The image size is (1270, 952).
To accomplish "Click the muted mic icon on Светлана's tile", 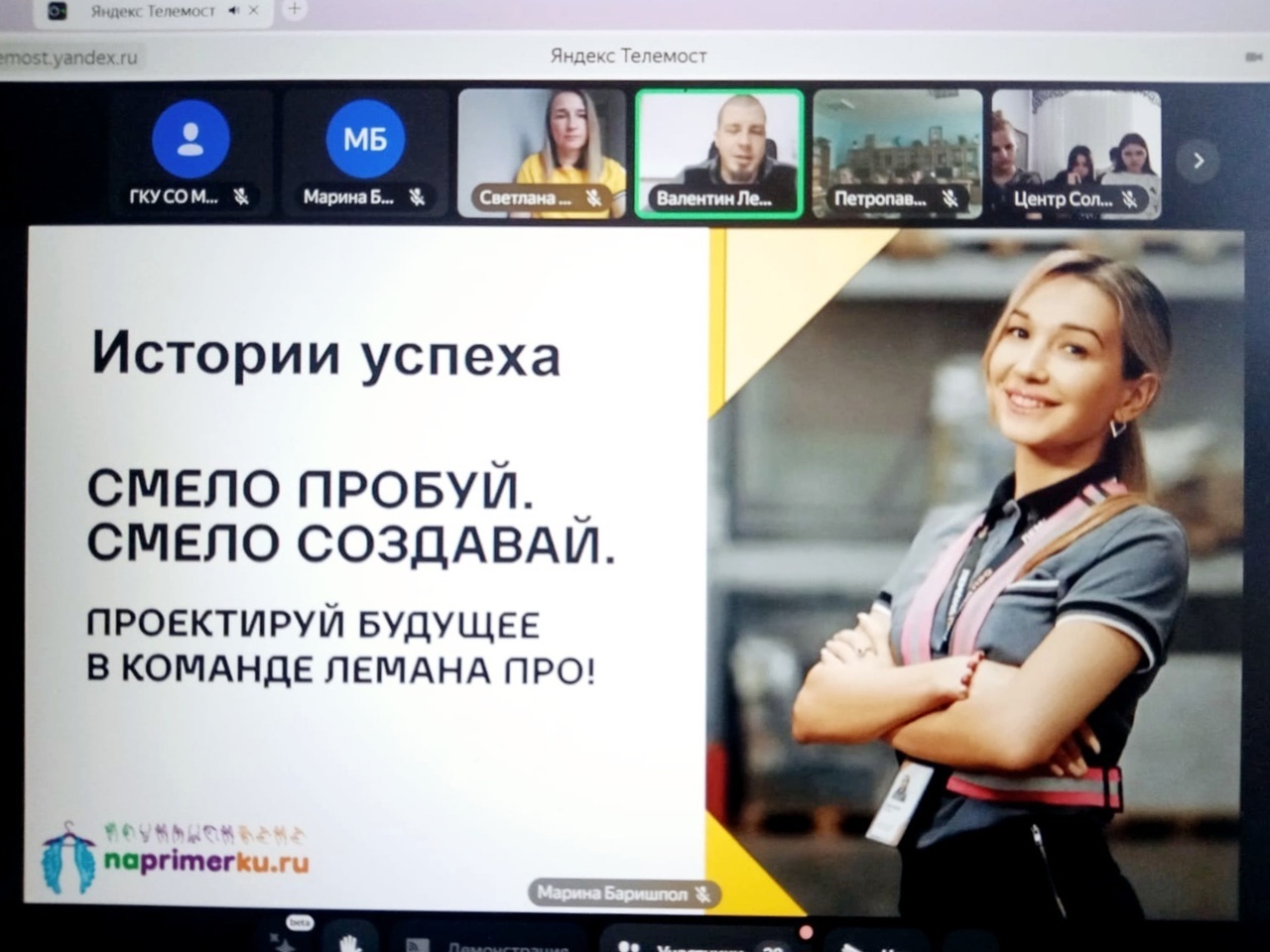I will pos(593,197).
